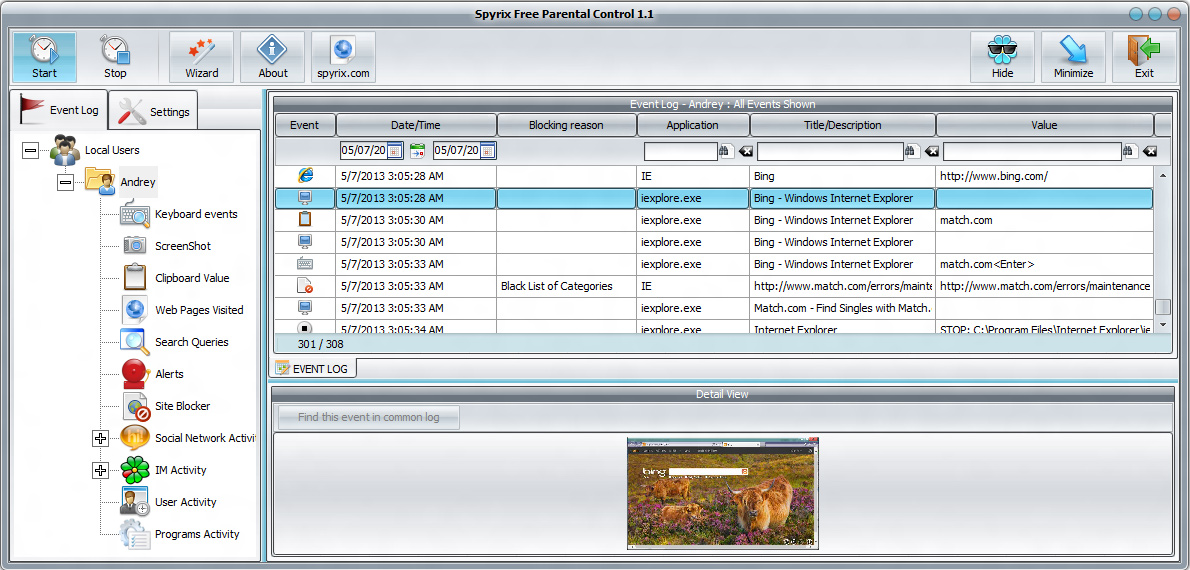This screenshot has height=570, width=1190.
Task: Visit the spyrix.com website button
Action: [x=343, y=57]
